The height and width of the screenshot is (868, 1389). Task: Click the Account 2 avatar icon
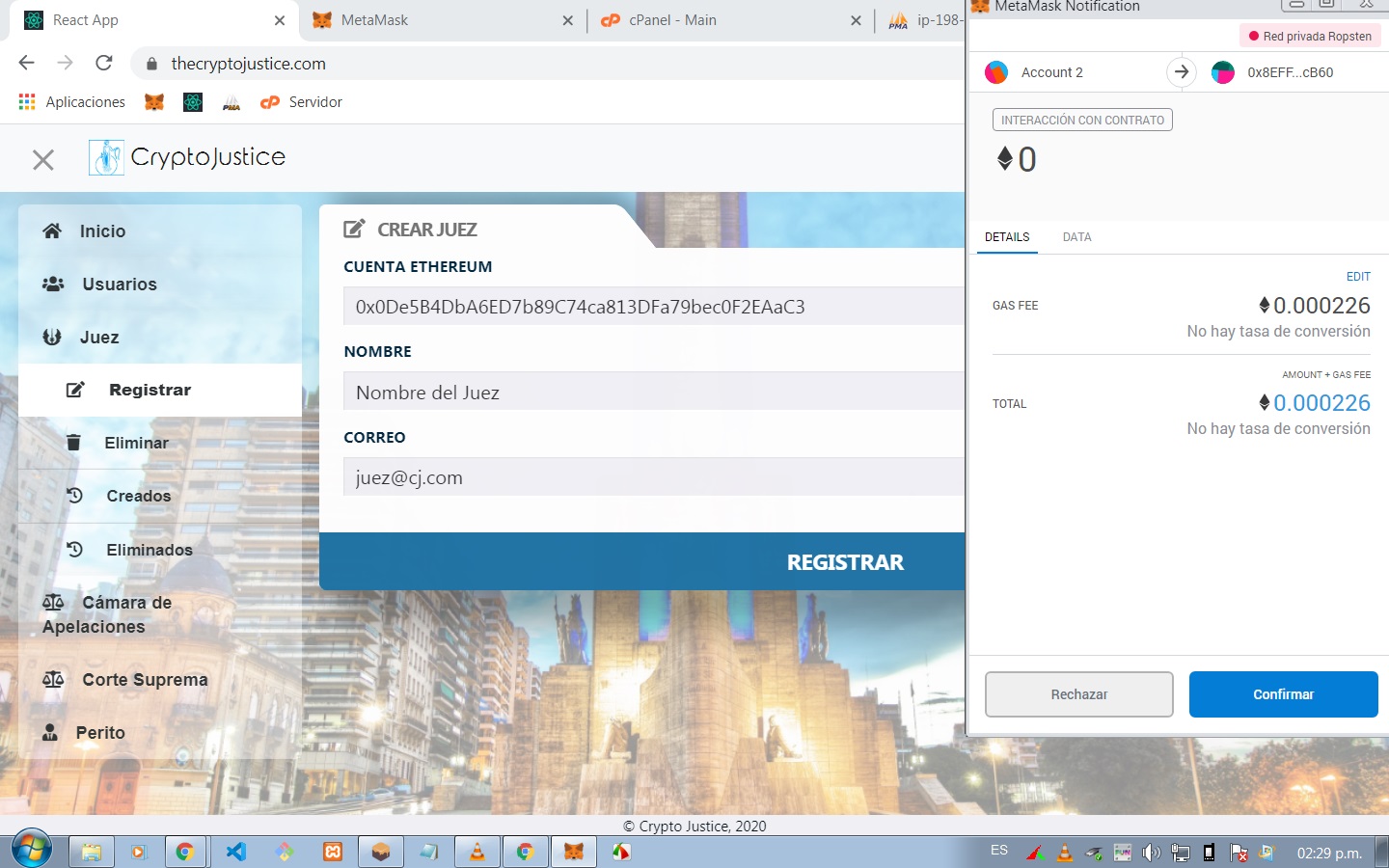996,72
